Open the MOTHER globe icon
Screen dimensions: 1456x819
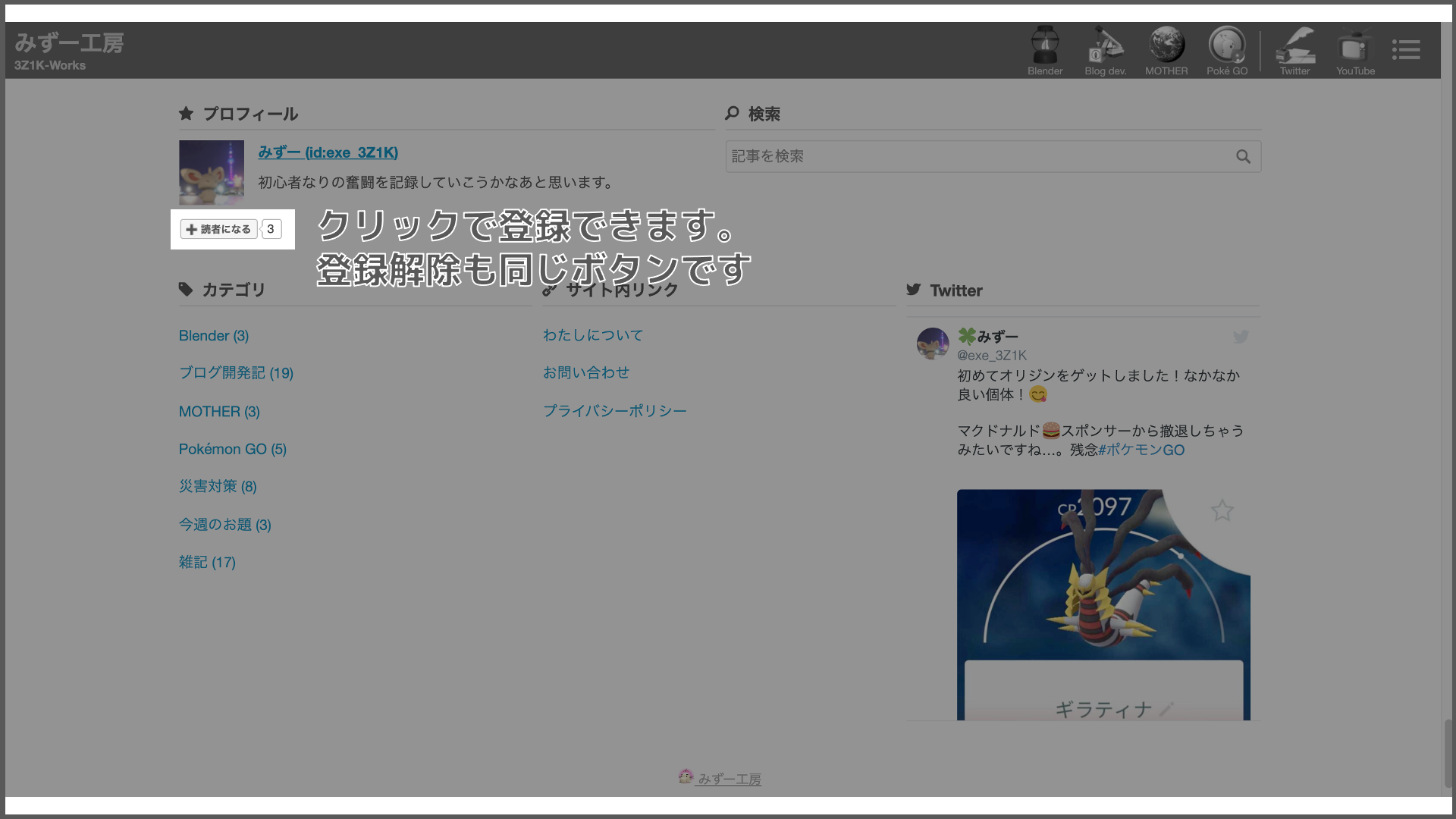click(x=1166, y=50)
